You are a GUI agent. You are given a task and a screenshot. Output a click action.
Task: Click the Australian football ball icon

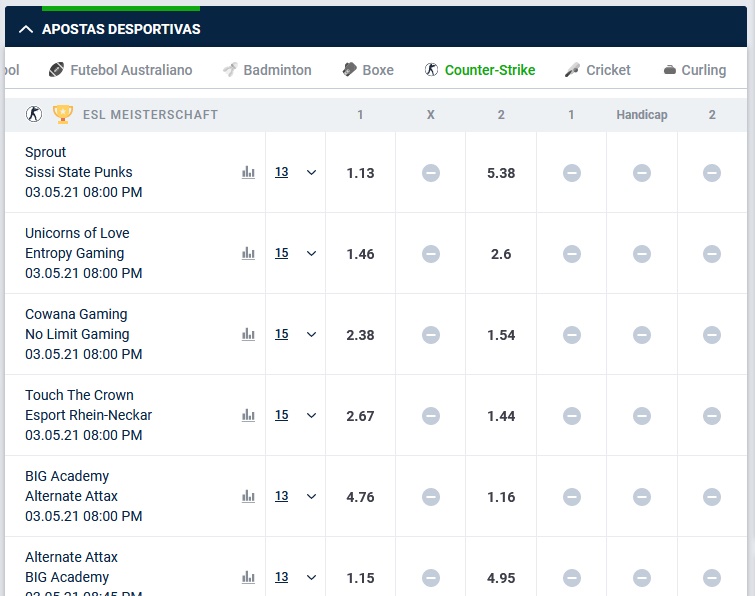[x=56, y=70]
